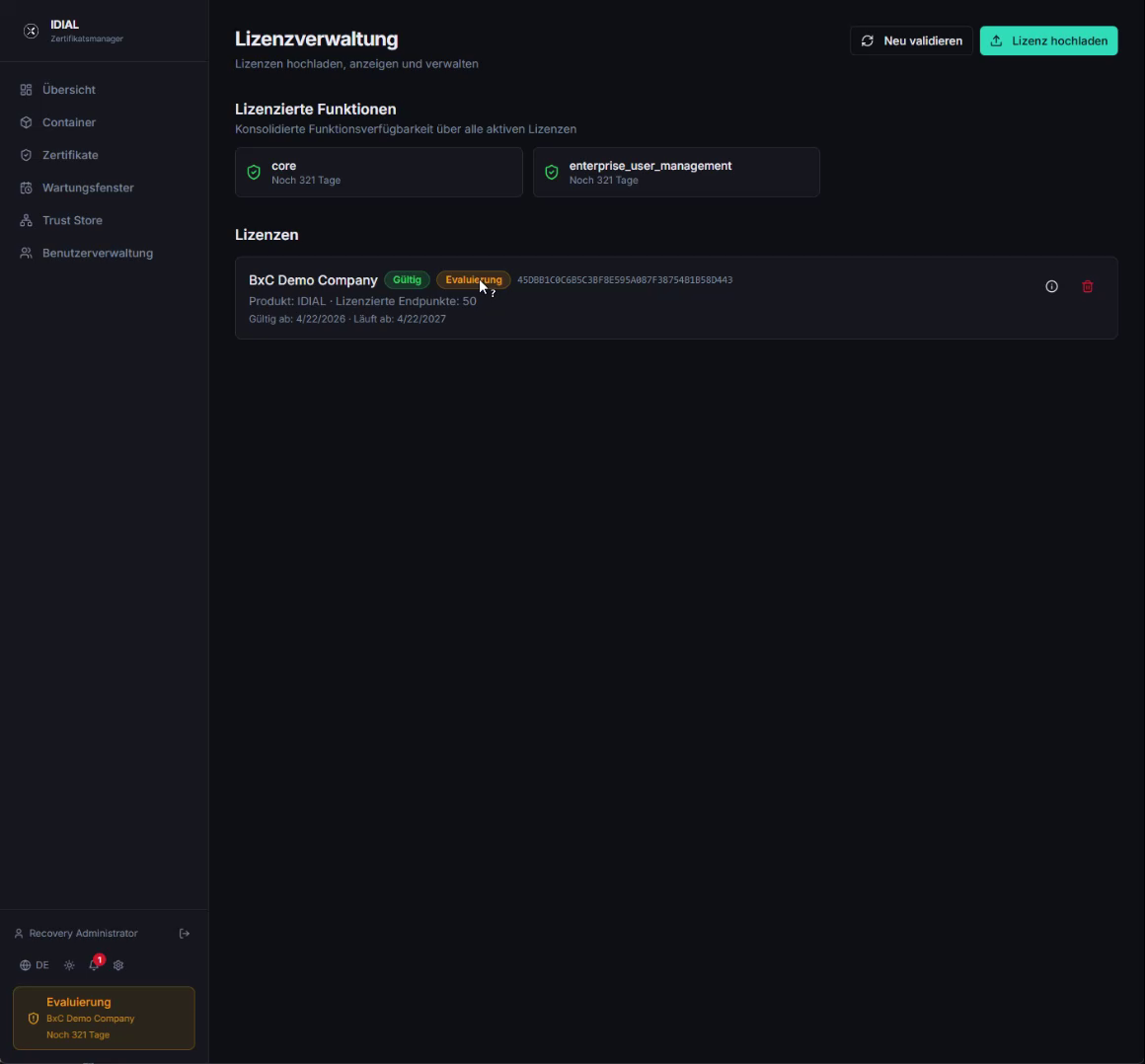Click Noch 321 Tage under core
Image resolution: width=1145 pixels, height=1064 pixels.
click(x=306, y=181)
